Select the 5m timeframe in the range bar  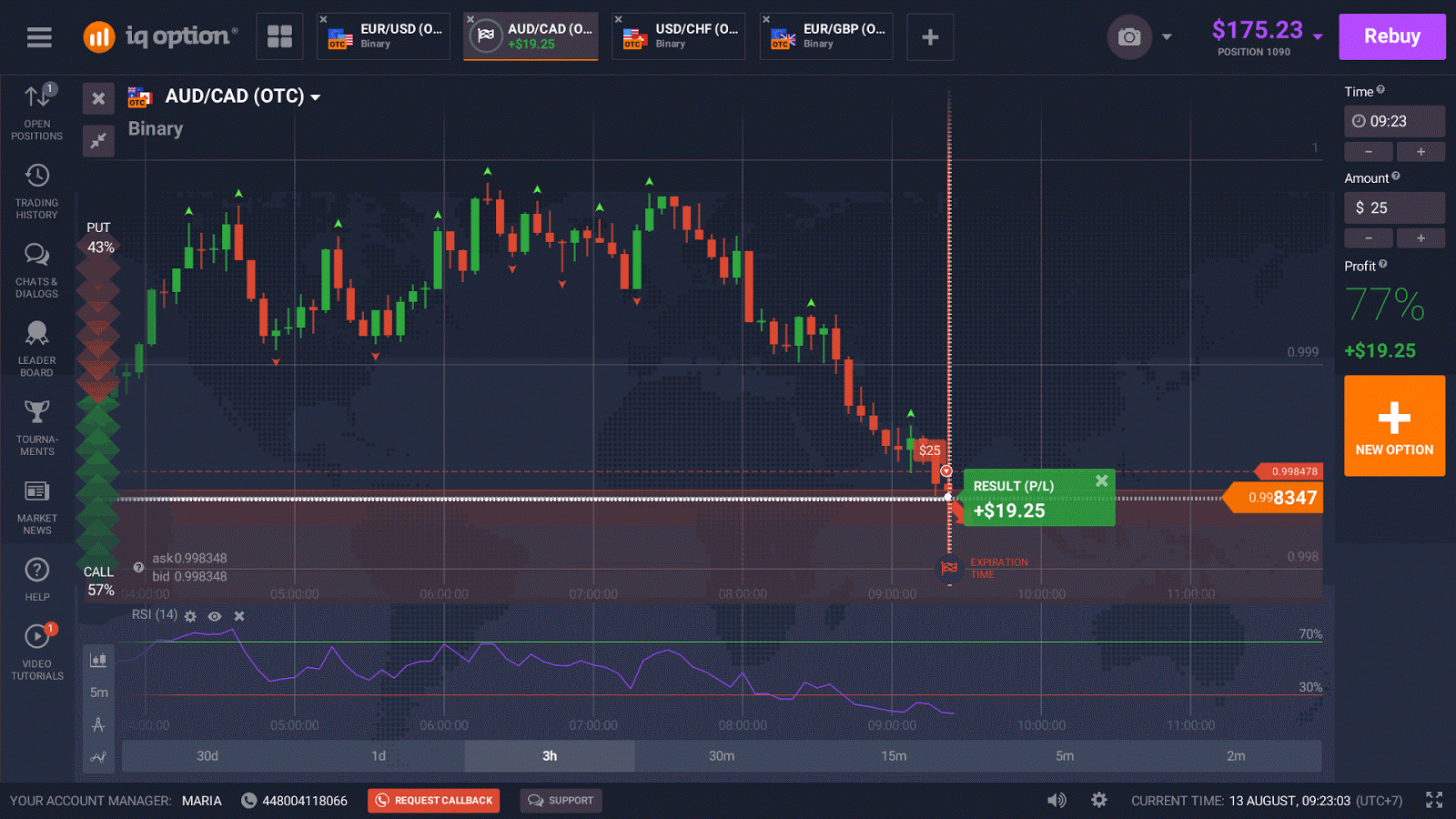click(x=1065, y=756)
